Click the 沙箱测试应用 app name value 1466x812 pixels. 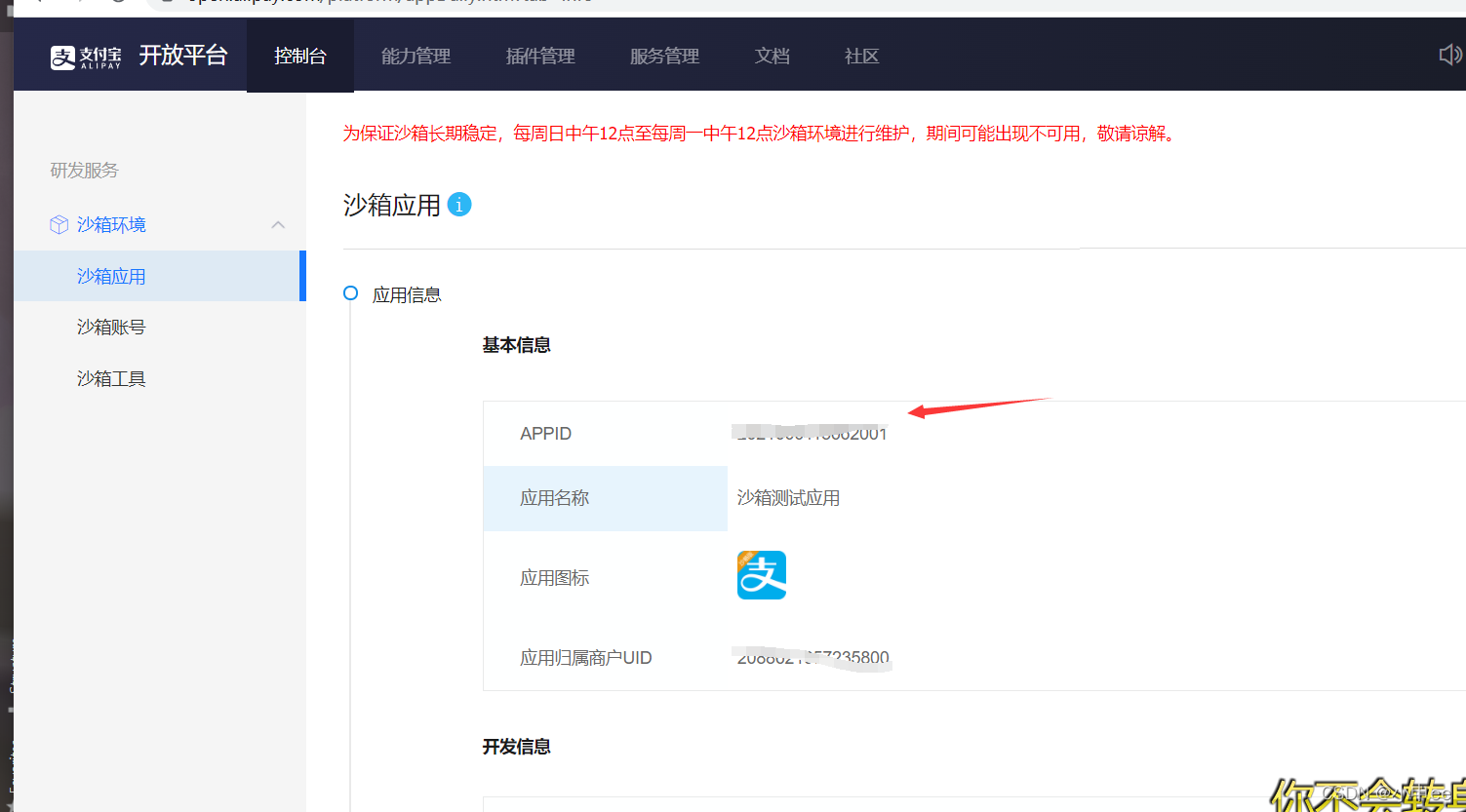pos(788,498)
